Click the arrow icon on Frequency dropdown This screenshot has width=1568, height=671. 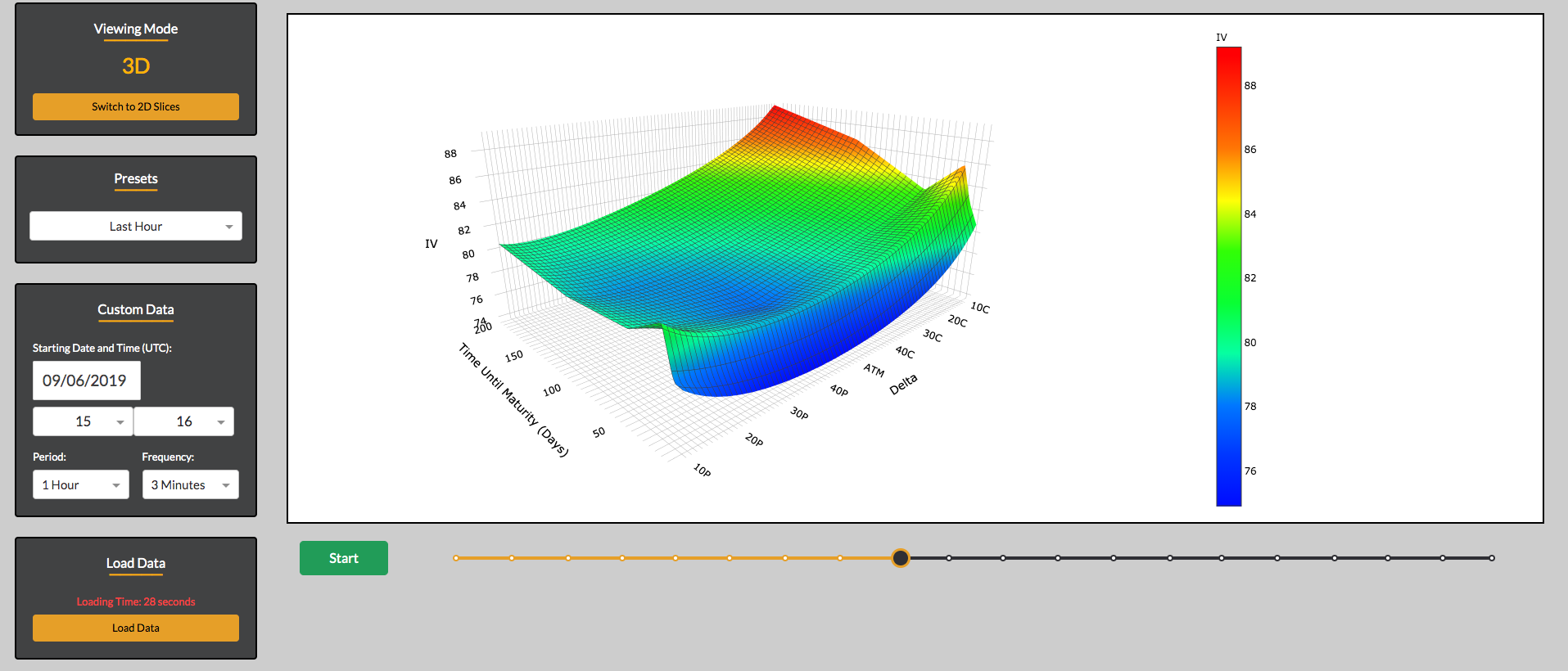(226, 485)
